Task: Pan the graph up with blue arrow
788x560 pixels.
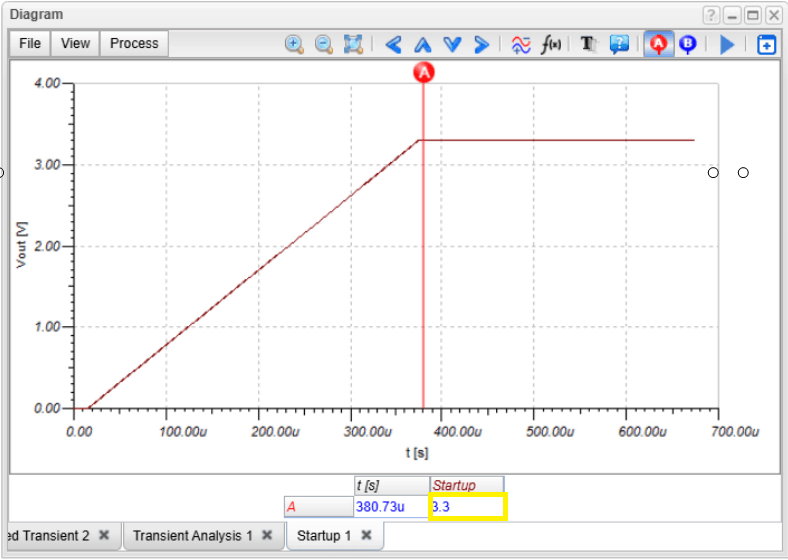Action: tap(423, 45)
